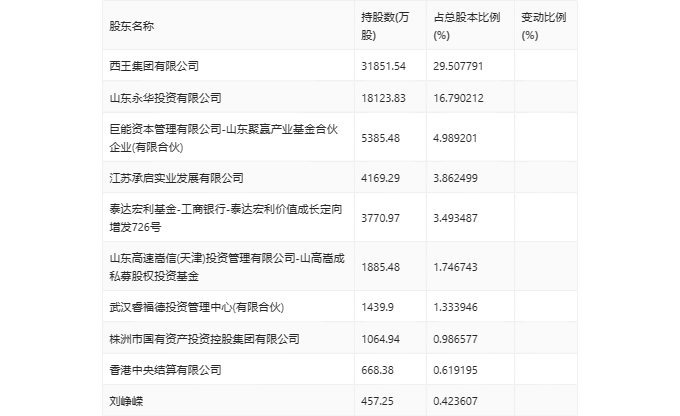680x416 pixels.
Task: Click the 股东名称 column header
Action: coord(131,26)
